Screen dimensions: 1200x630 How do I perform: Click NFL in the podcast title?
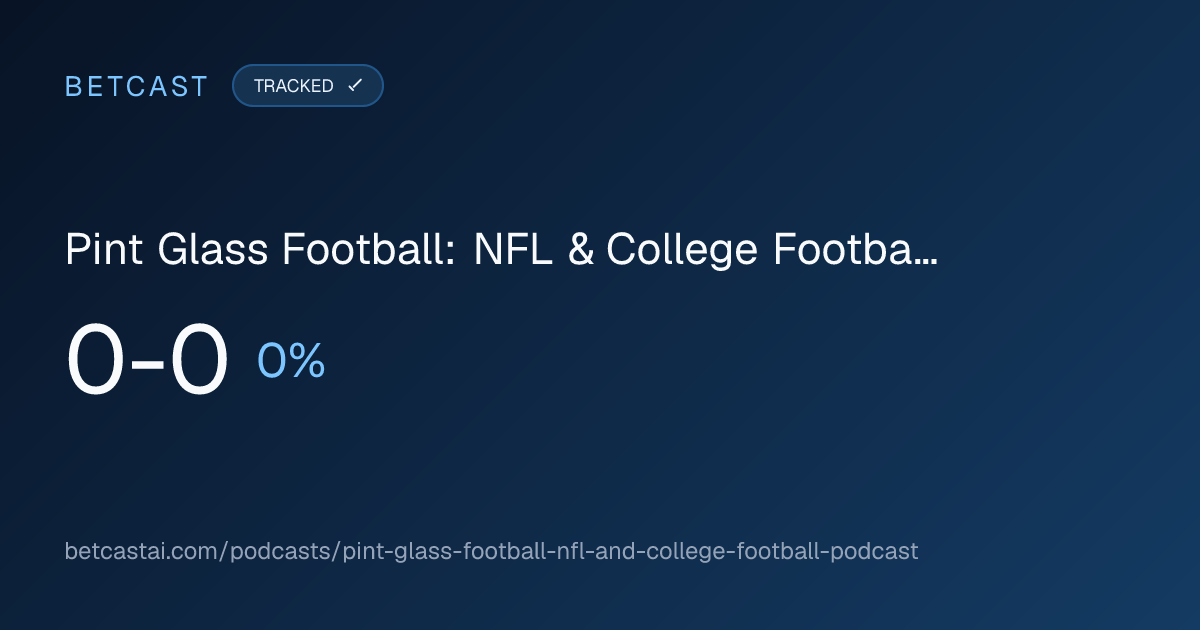point(512,250)
